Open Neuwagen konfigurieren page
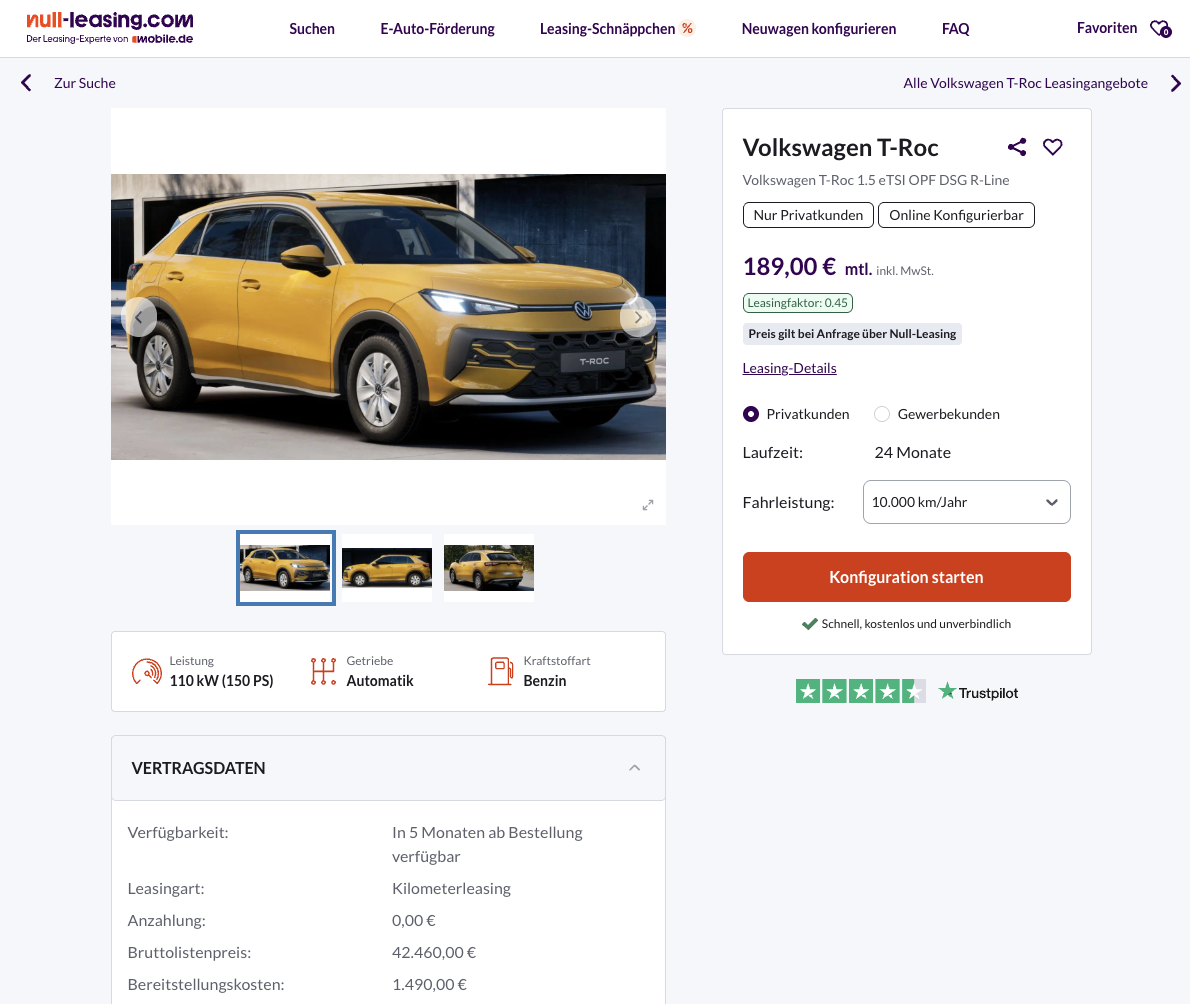This screenshot has width=1190, height=1004. [818, 29]
